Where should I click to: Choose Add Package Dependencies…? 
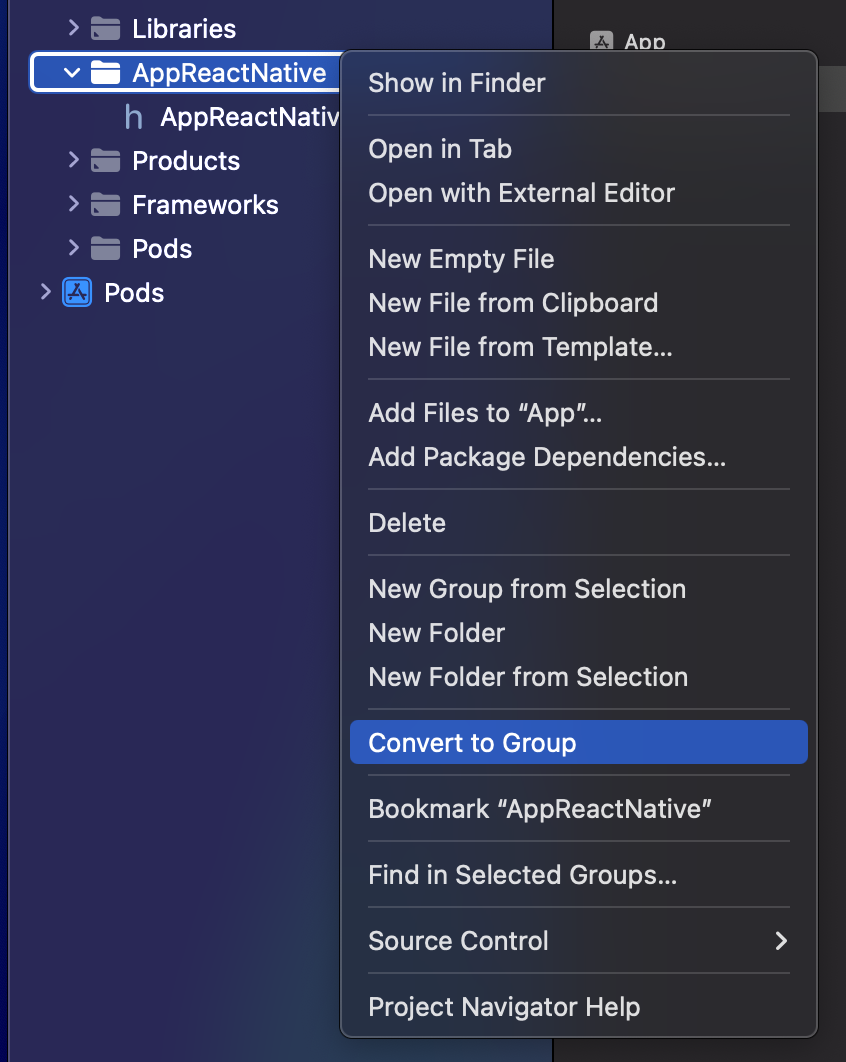(x=547, y=457)
